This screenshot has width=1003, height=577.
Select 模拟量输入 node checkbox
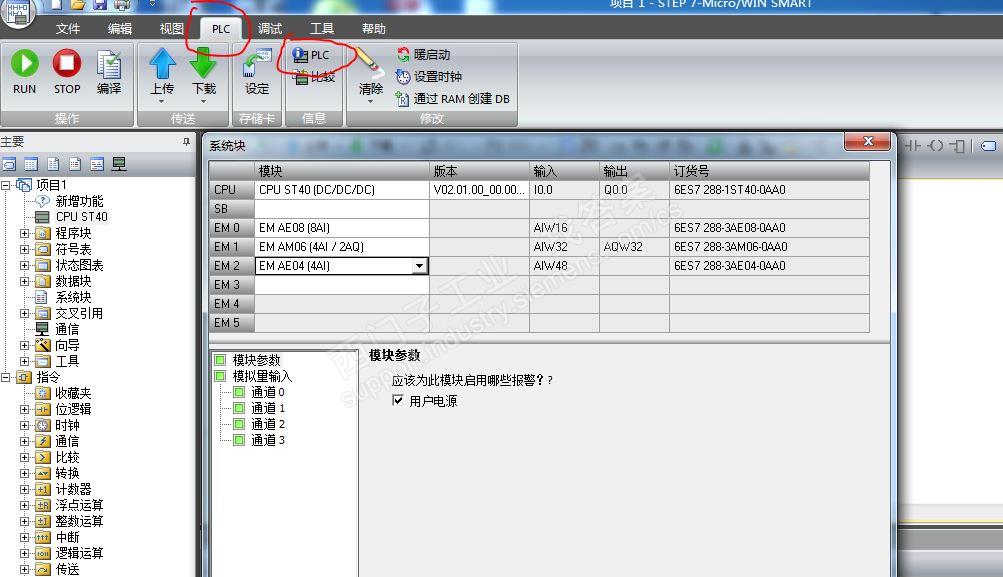tap(221, 375)
